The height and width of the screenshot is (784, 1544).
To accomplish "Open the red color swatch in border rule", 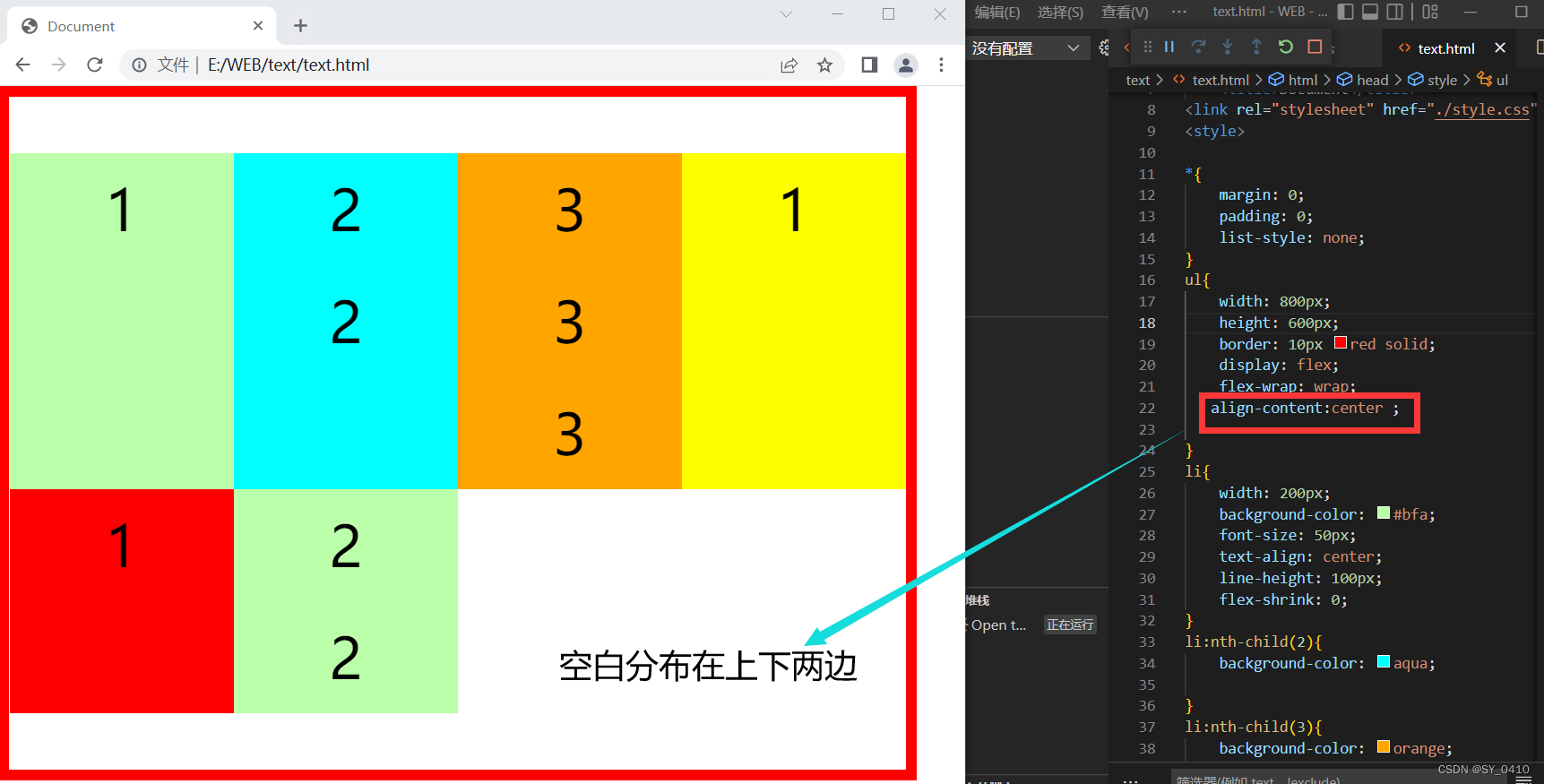I will pyautogui.click(x=1341, y=342).
